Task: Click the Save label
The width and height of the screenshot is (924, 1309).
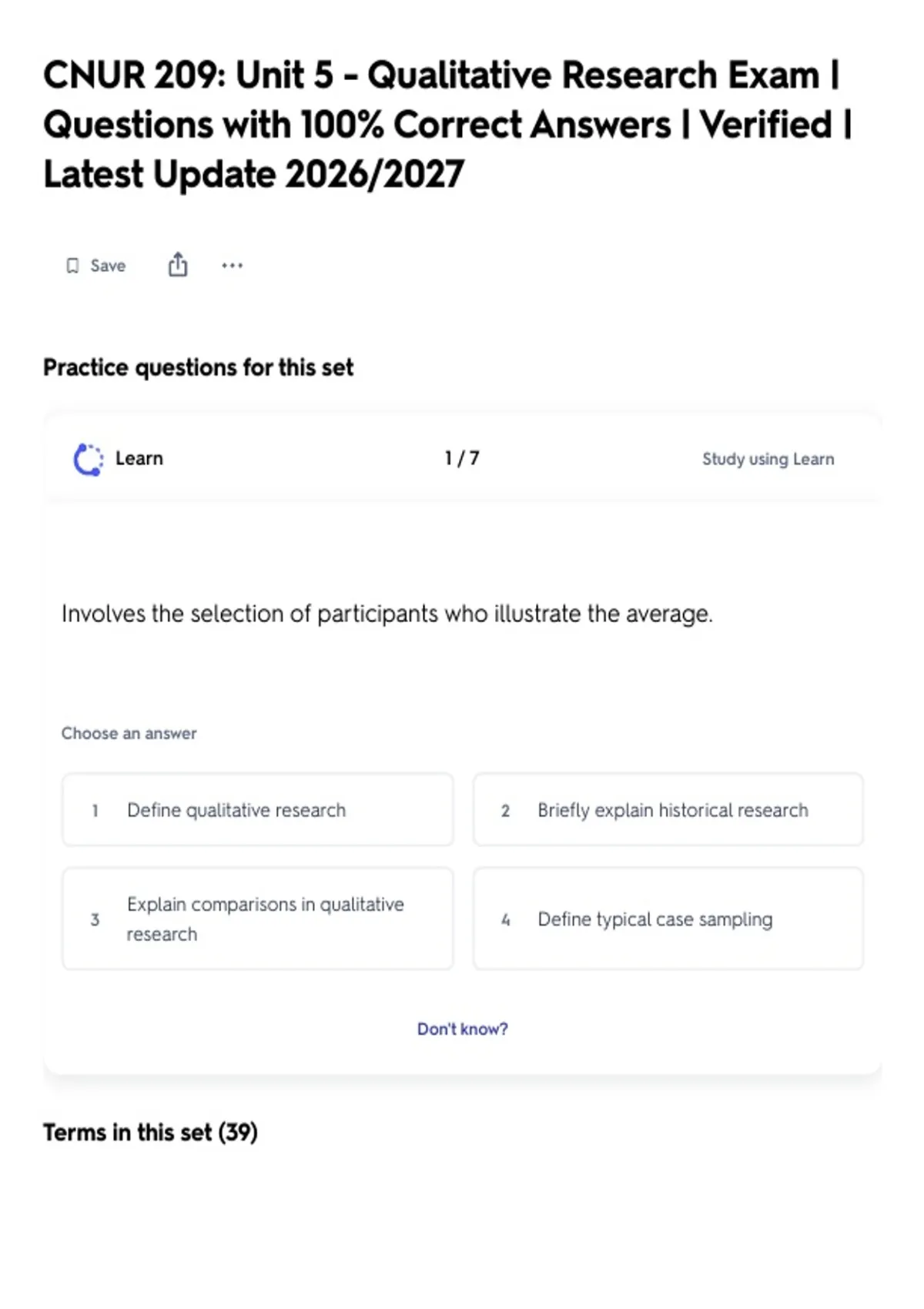Action: coord(108,266)
